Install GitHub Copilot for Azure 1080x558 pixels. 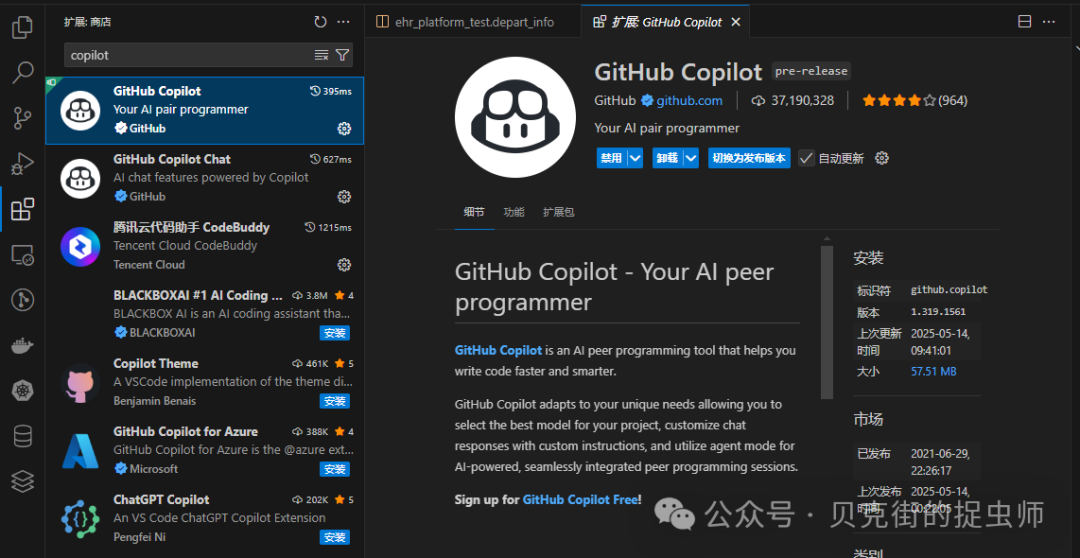pyautogui.click(x=335, y=469)
